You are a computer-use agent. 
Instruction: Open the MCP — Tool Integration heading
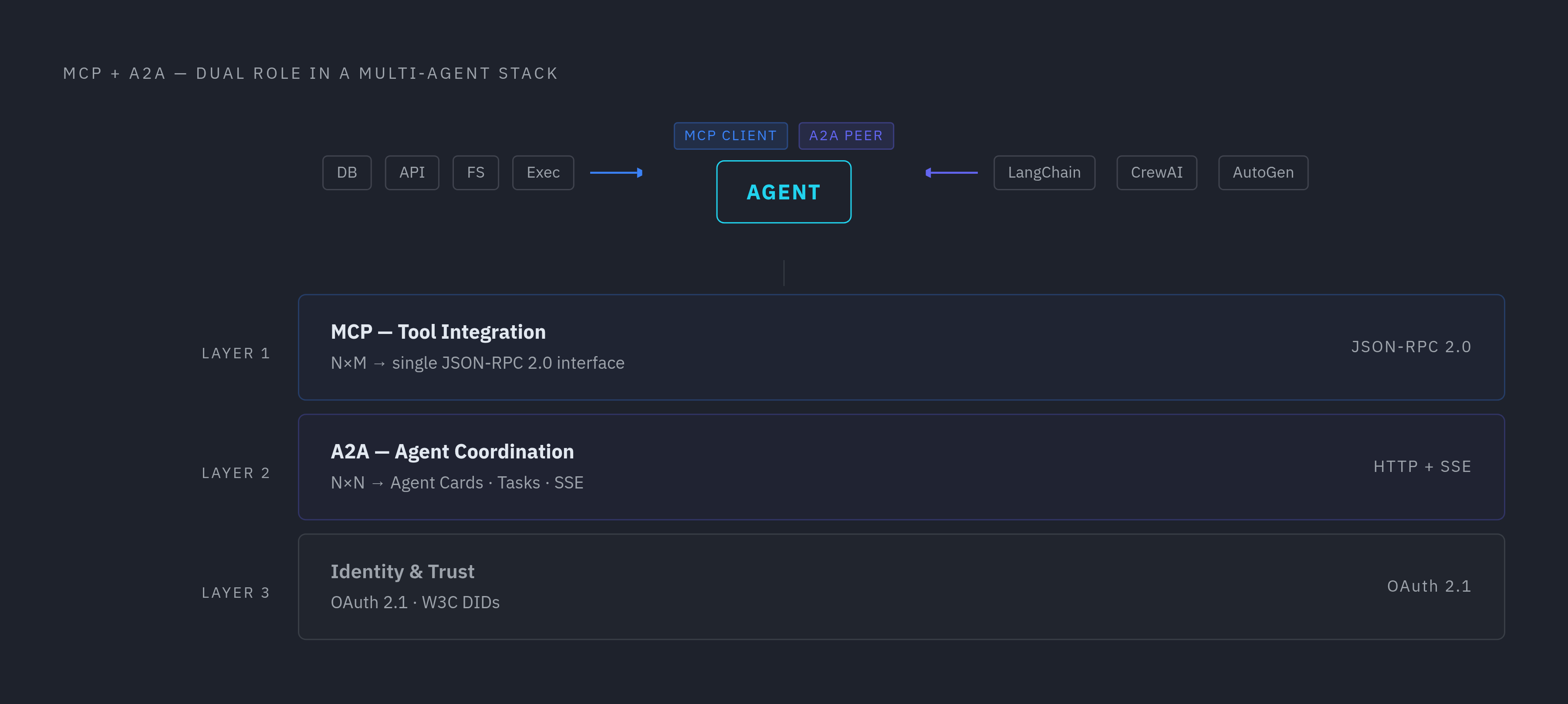[438, 332]
